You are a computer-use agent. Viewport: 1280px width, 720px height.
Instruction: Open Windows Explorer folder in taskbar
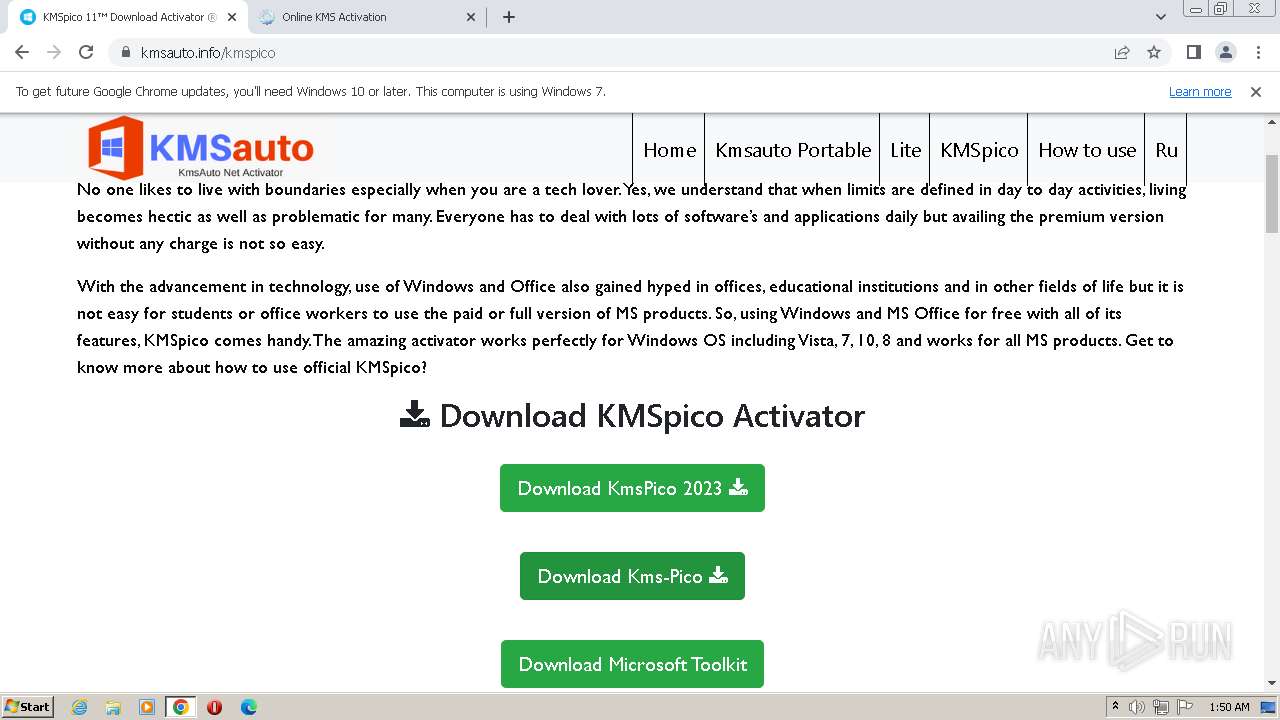pos(113,707)
